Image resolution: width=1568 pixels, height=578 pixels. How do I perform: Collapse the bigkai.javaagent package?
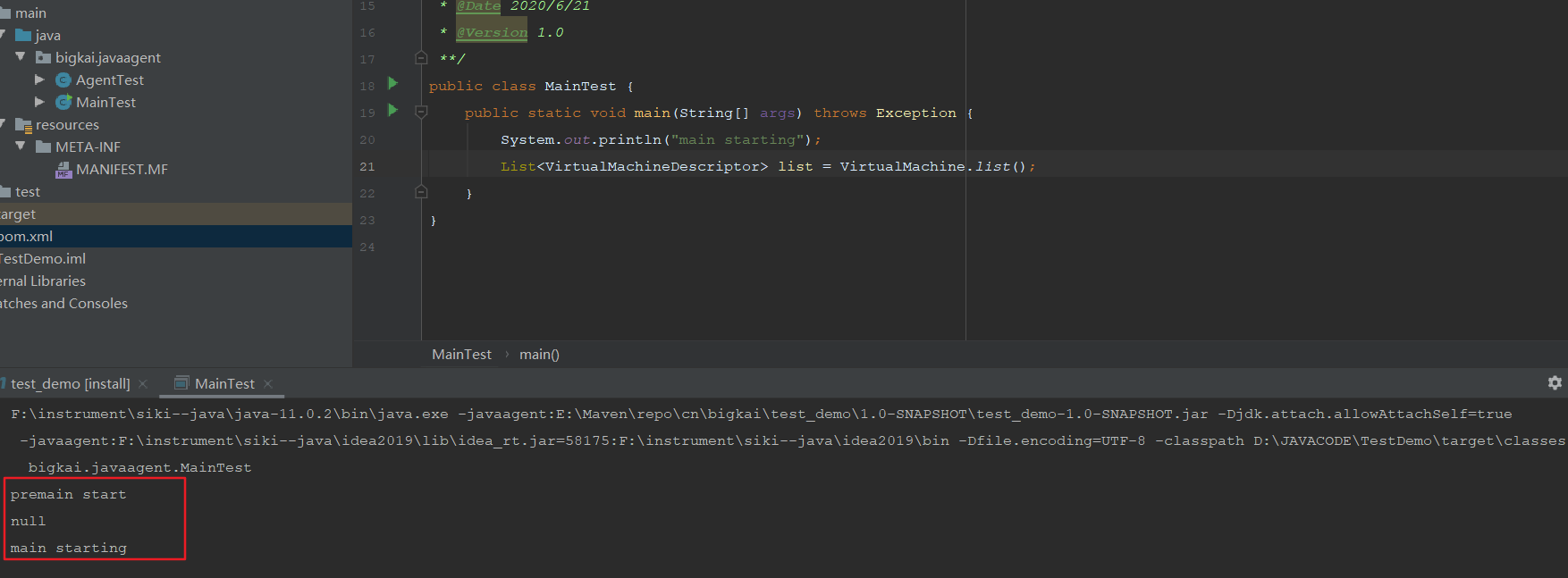click(21, 56)
